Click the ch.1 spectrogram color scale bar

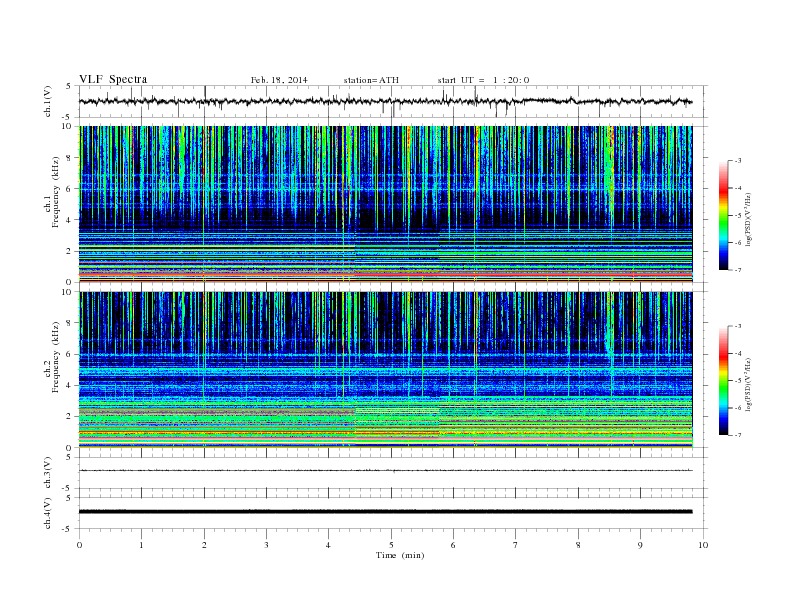724,216
